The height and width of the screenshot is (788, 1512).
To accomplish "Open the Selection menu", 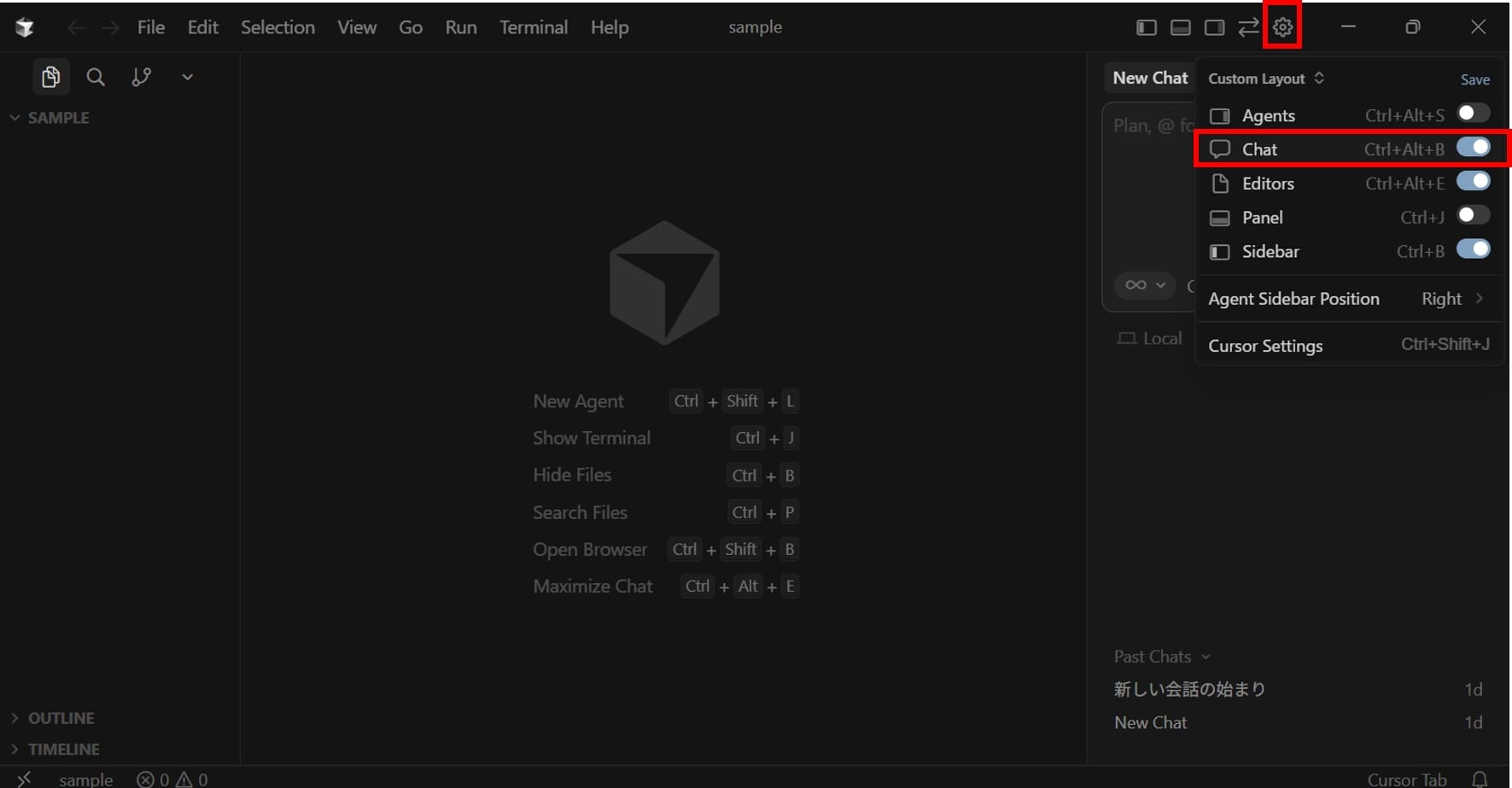I will (x=277, y=27).
